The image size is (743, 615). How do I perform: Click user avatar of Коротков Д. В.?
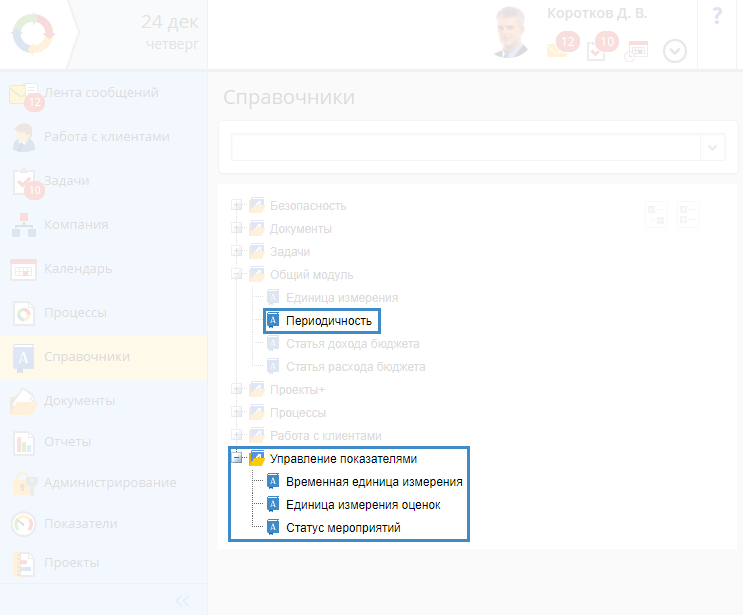511,32
